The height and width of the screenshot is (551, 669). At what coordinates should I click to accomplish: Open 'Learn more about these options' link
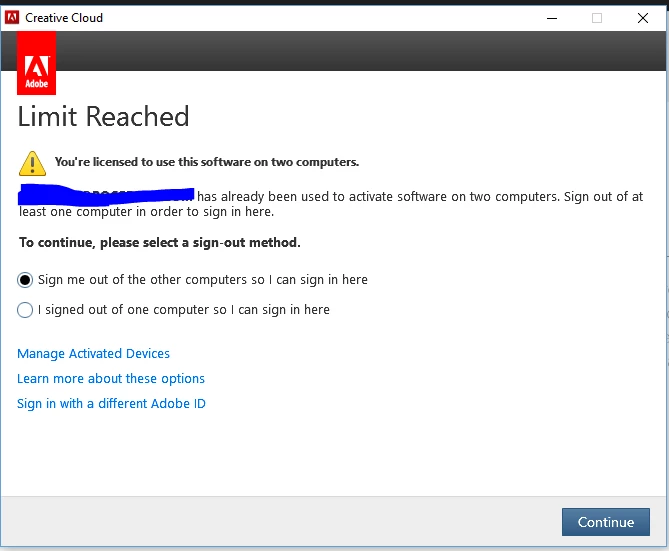coord(111,379)
